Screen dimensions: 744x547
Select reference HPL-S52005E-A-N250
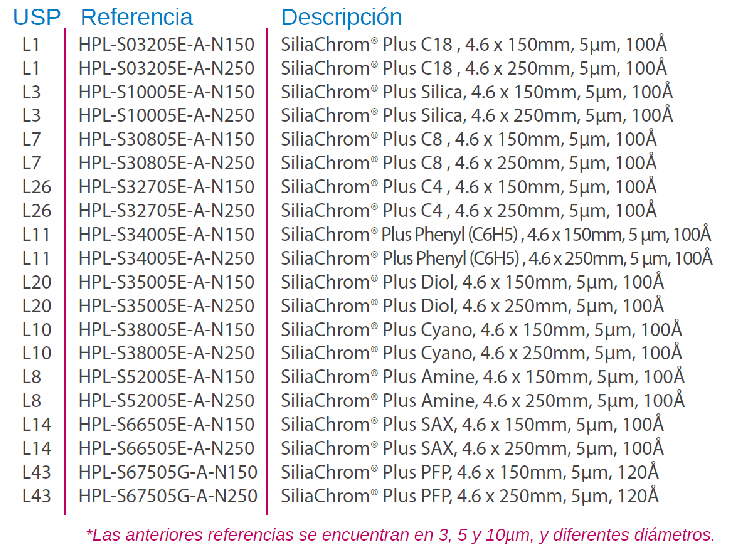(167, 401)
